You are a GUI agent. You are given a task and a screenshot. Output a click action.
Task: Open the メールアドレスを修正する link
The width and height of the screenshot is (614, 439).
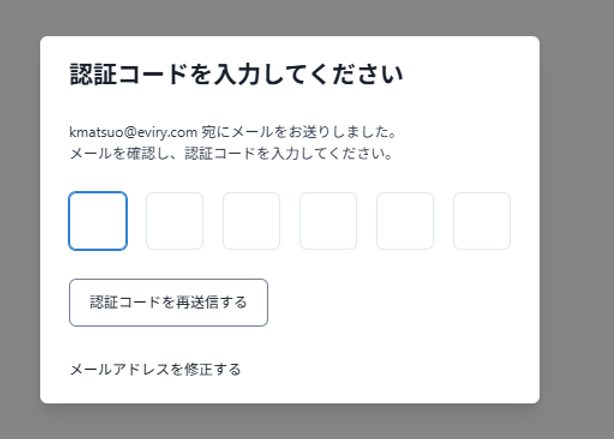pyautogui.click(x=155, y=369)
